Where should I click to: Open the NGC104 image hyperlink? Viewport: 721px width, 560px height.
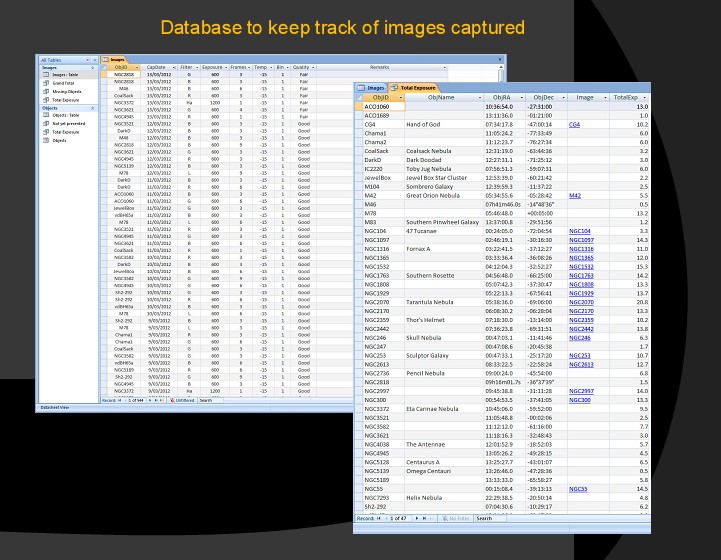point(580,231)
